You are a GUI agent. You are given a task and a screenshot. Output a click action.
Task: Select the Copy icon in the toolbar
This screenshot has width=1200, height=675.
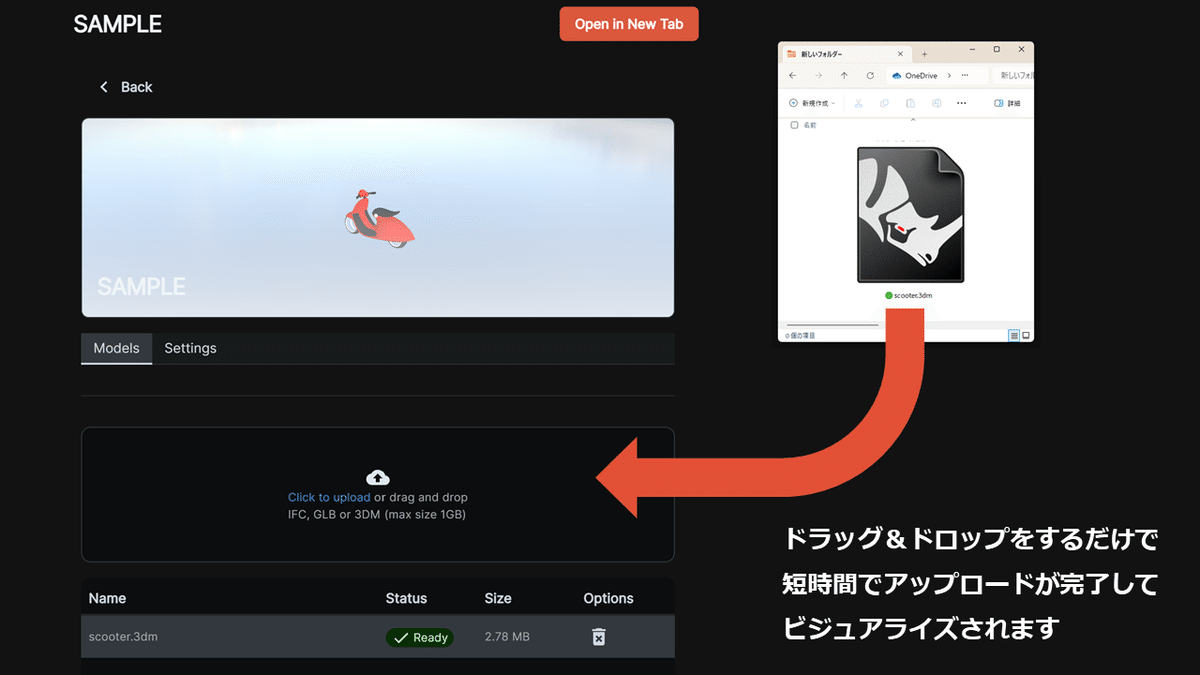point(885,103)
